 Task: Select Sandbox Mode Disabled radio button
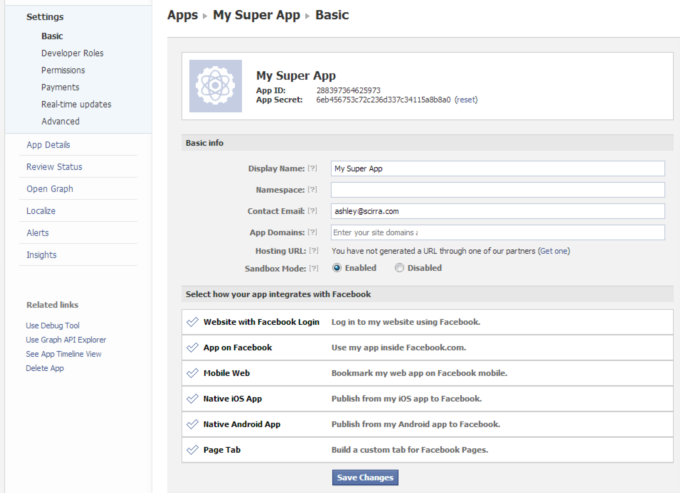point(399,268)
